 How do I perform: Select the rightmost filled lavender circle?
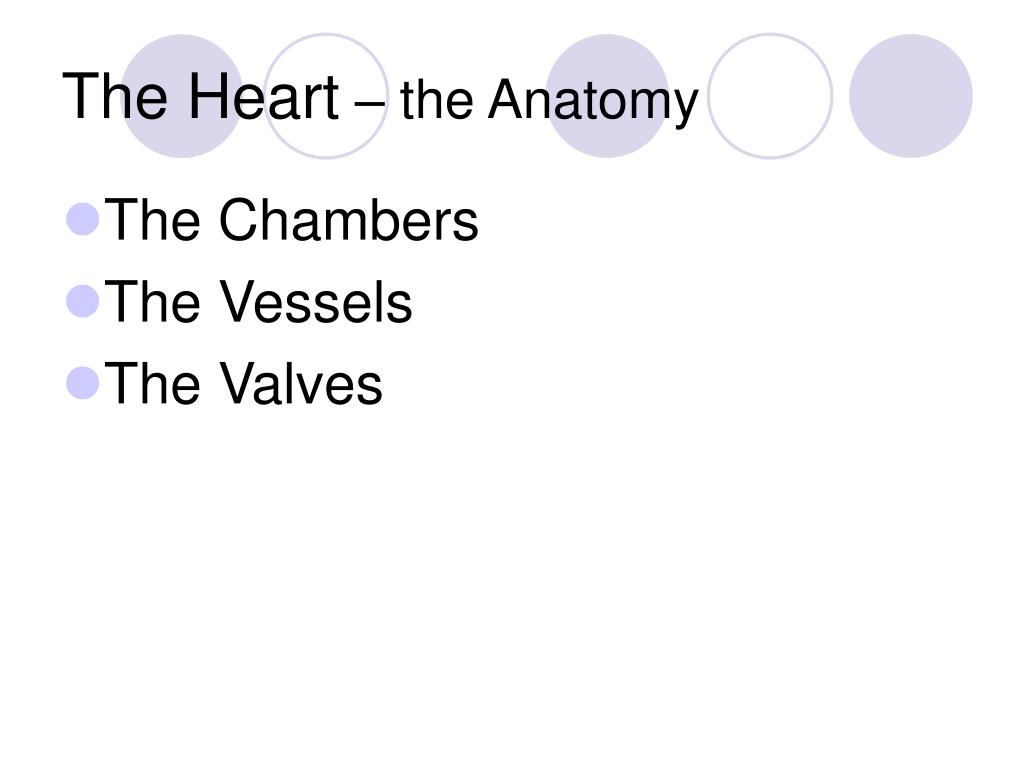click(x=910, y=96)
